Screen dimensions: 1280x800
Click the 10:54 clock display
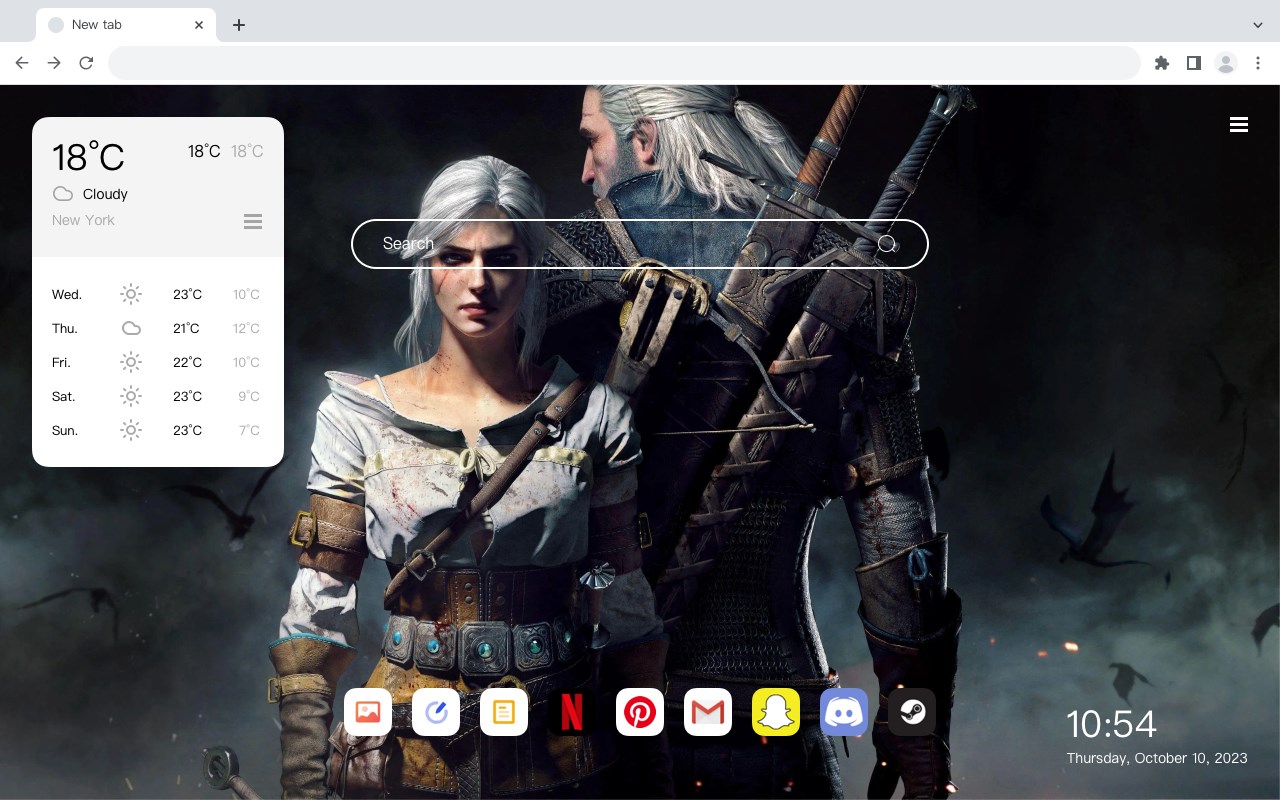coord(1111,724)
